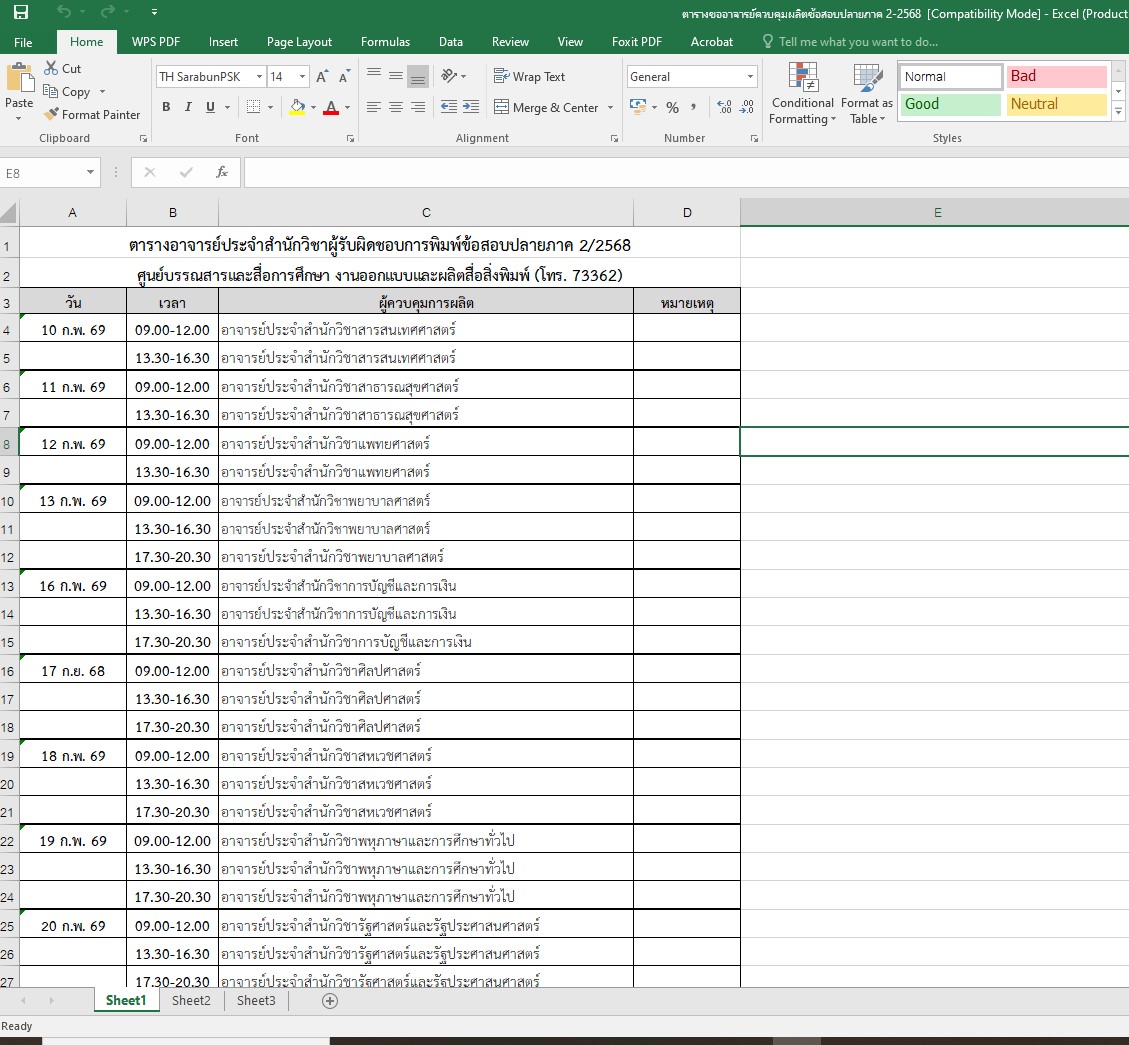
Task: Toggle Bold formatting
Action: click(x=166, y=107)
